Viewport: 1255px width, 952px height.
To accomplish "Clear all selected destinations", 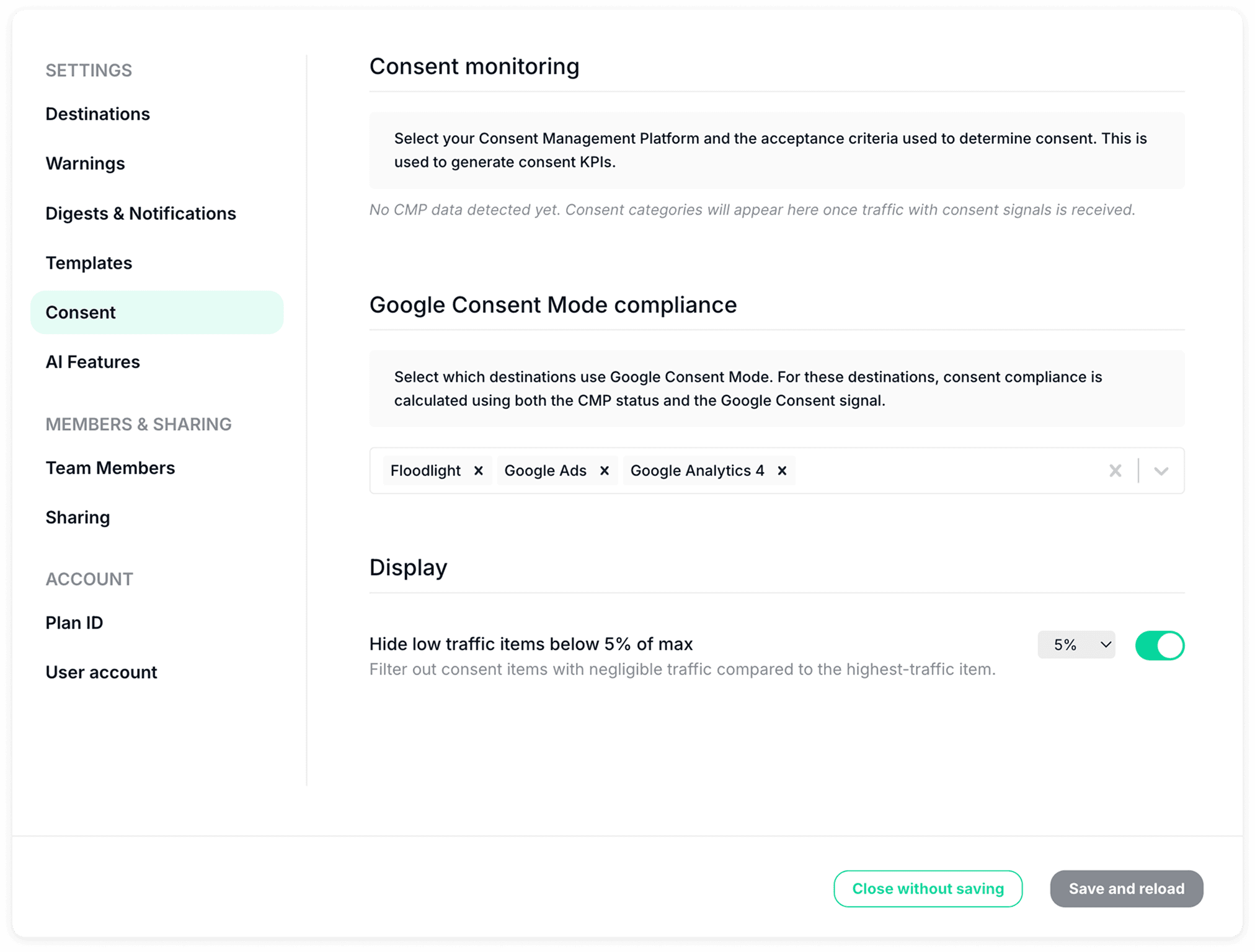I will [x=1115, y=471].
